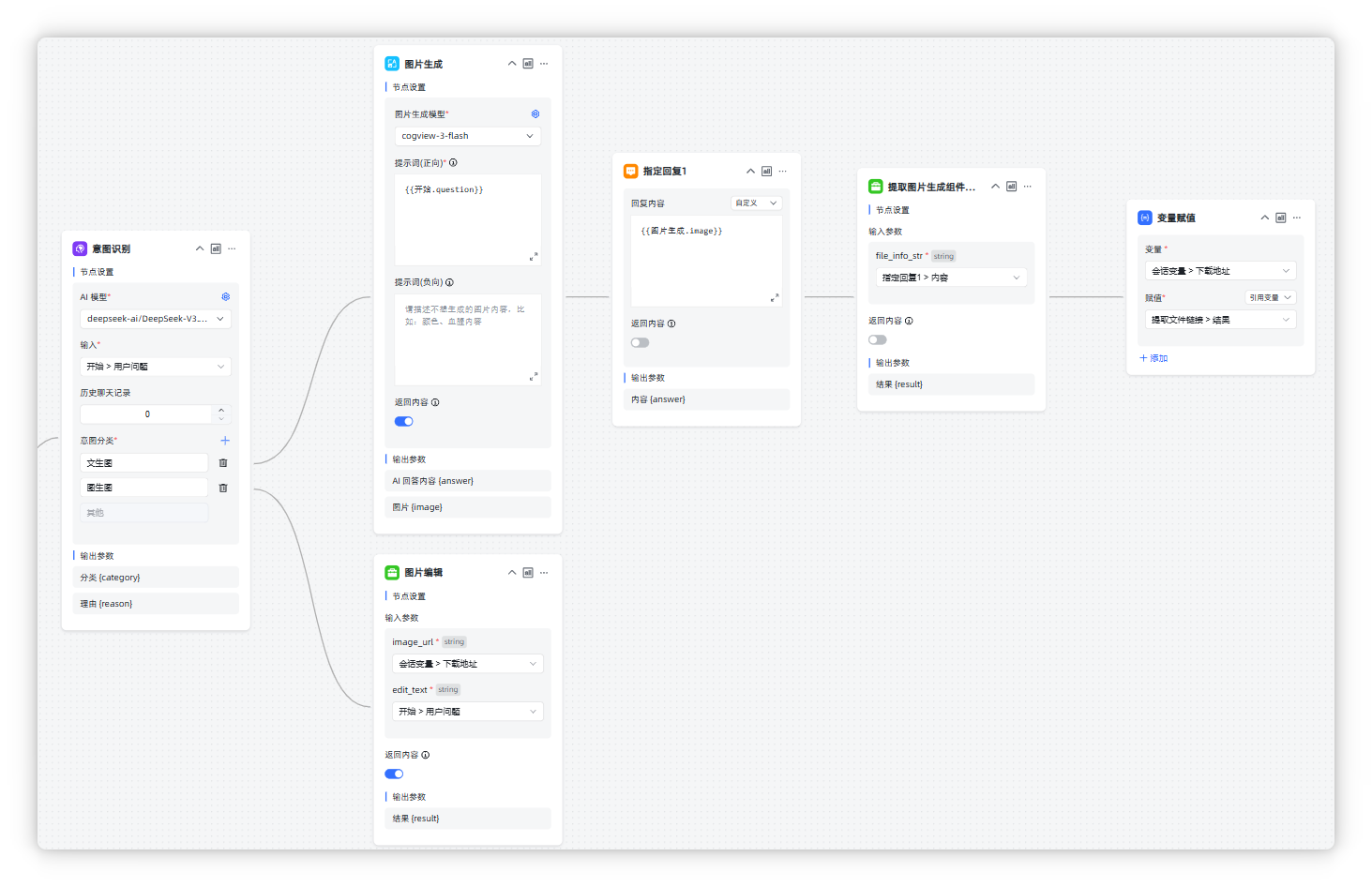Delete the 图生图 intent category
1372x887 pixels.
pyautogui.click(x=223, y=489)
